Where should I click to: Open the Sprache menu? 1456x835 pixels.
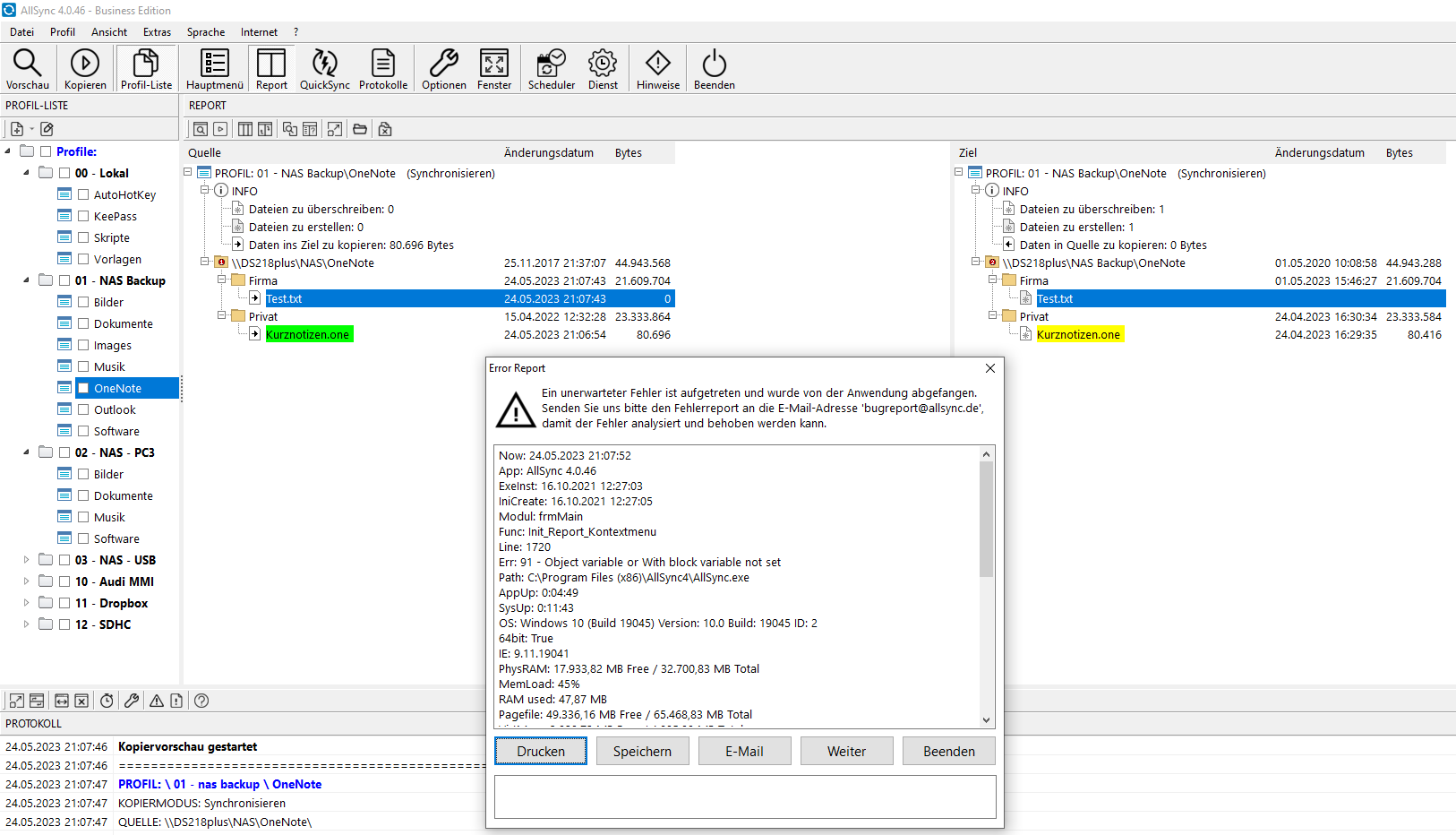click(x=206, y=32)
